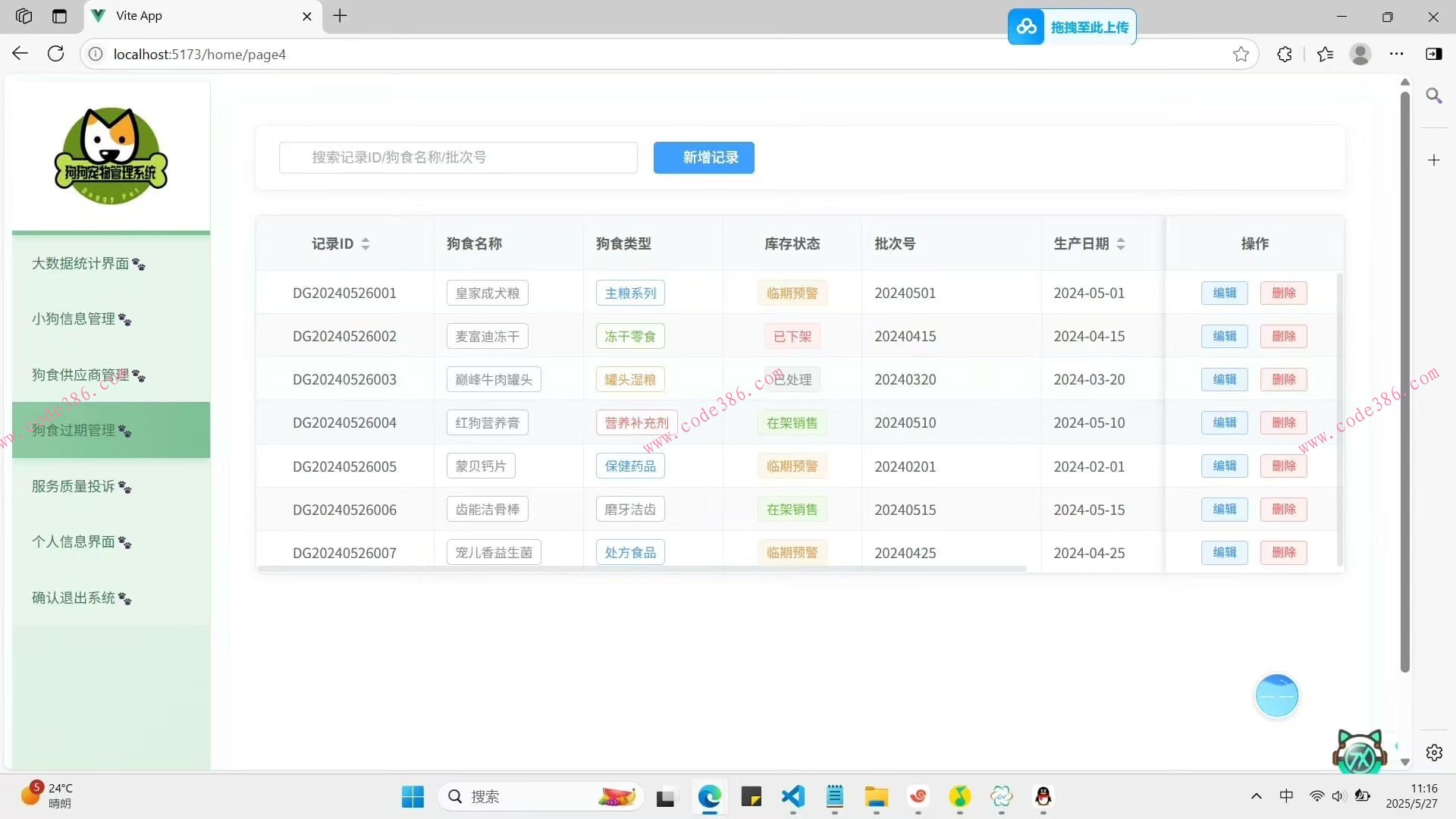The width and height of the screenshot is (1456, 819).
Task: Toggle sort on 批次号 column
Action: (895, 243)
